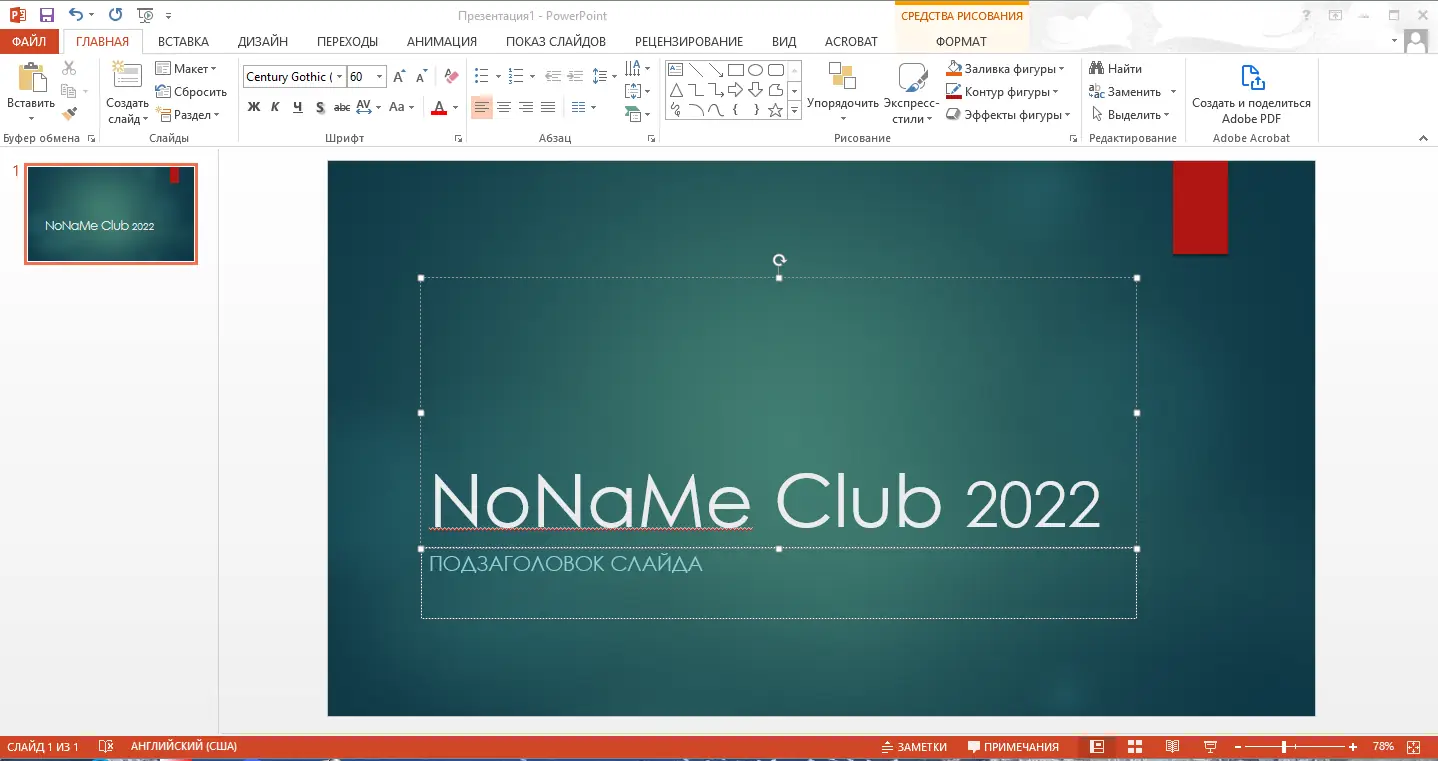Toggle Underline (Ч) formatting
This screenshot has height=761, width=1438.
tap(297, 107)
